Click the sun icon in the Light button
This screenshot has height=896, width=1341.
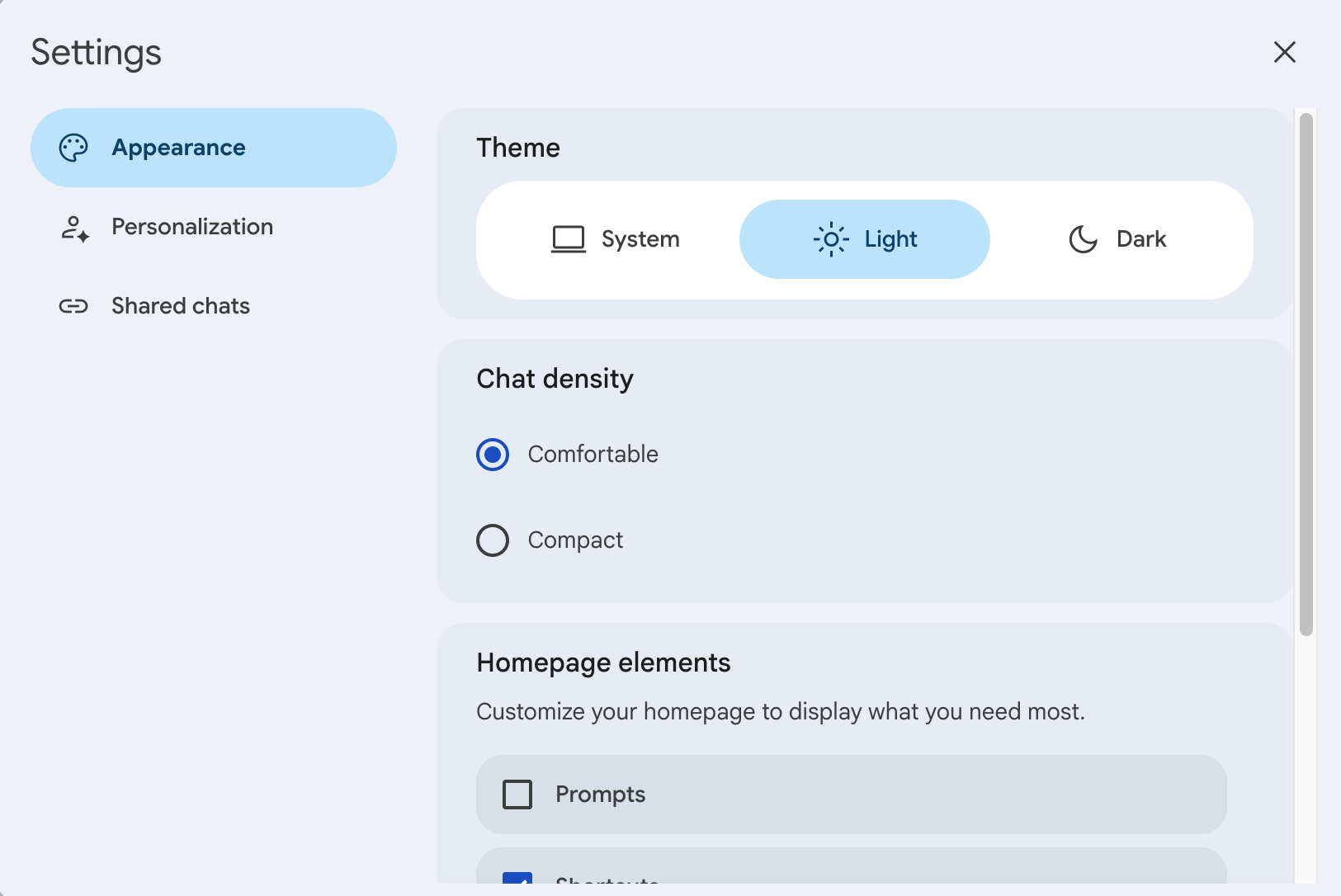(x=830, y=238)
